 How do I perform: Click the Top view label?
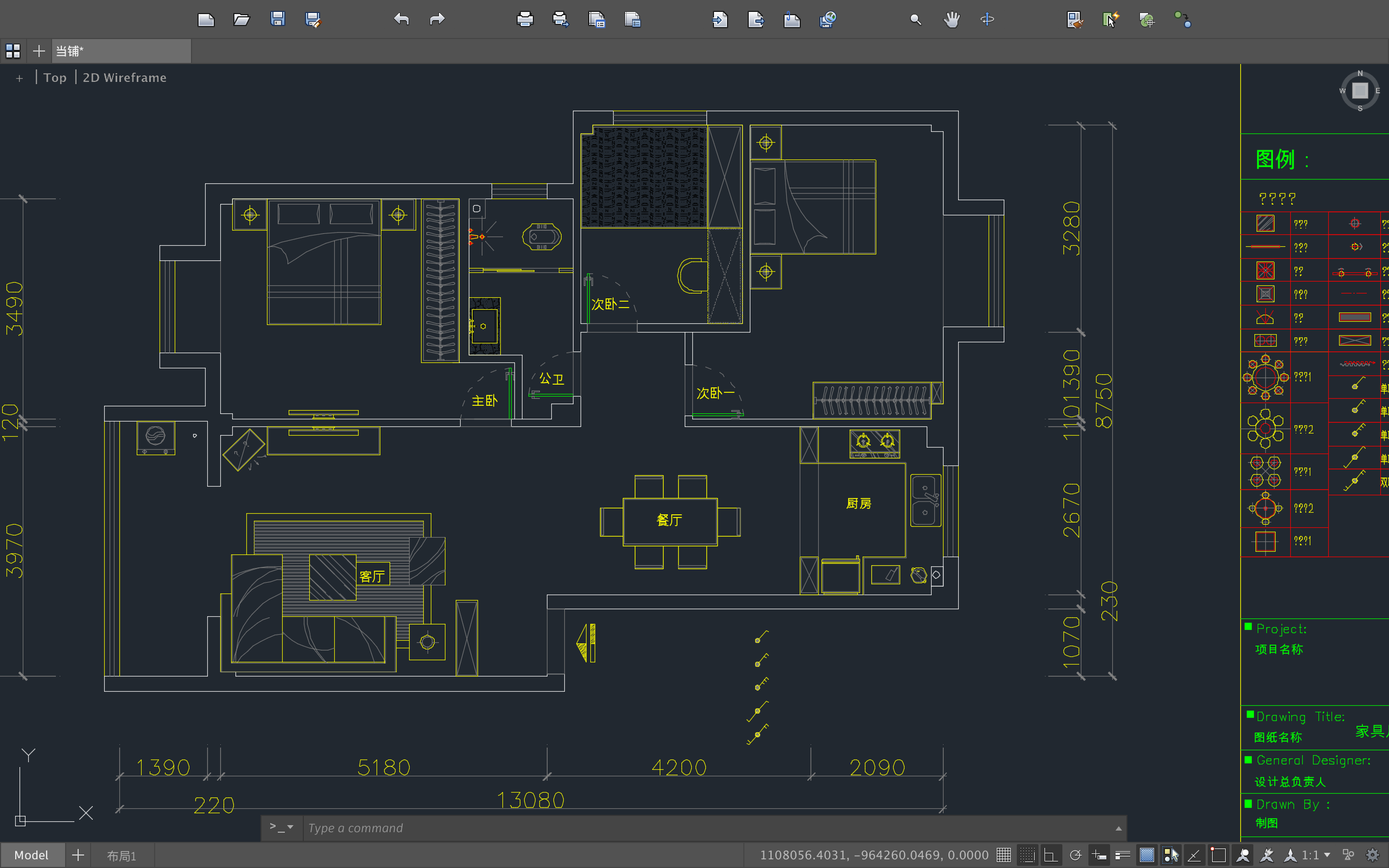[54, 78]
